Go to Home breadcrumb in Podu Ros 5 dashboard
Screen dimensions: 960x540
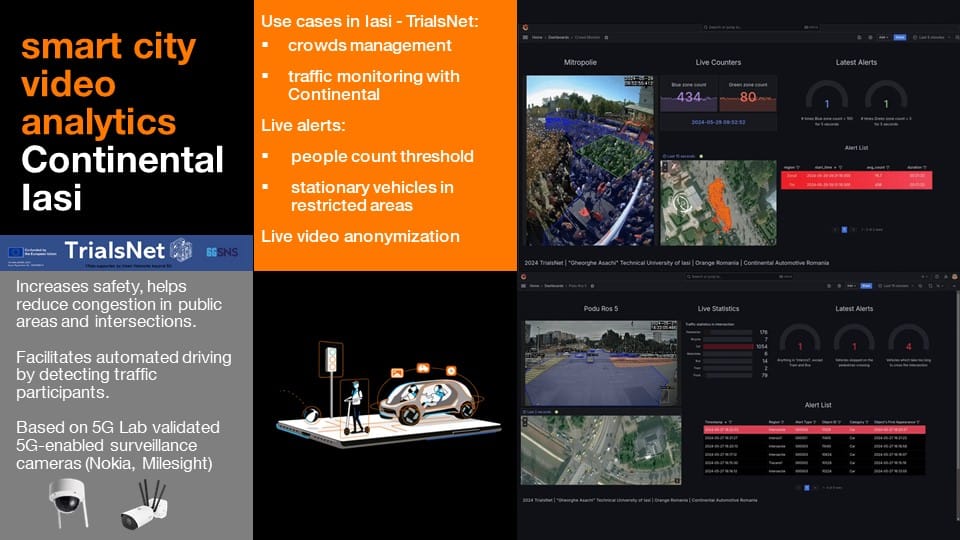[534, 286]
